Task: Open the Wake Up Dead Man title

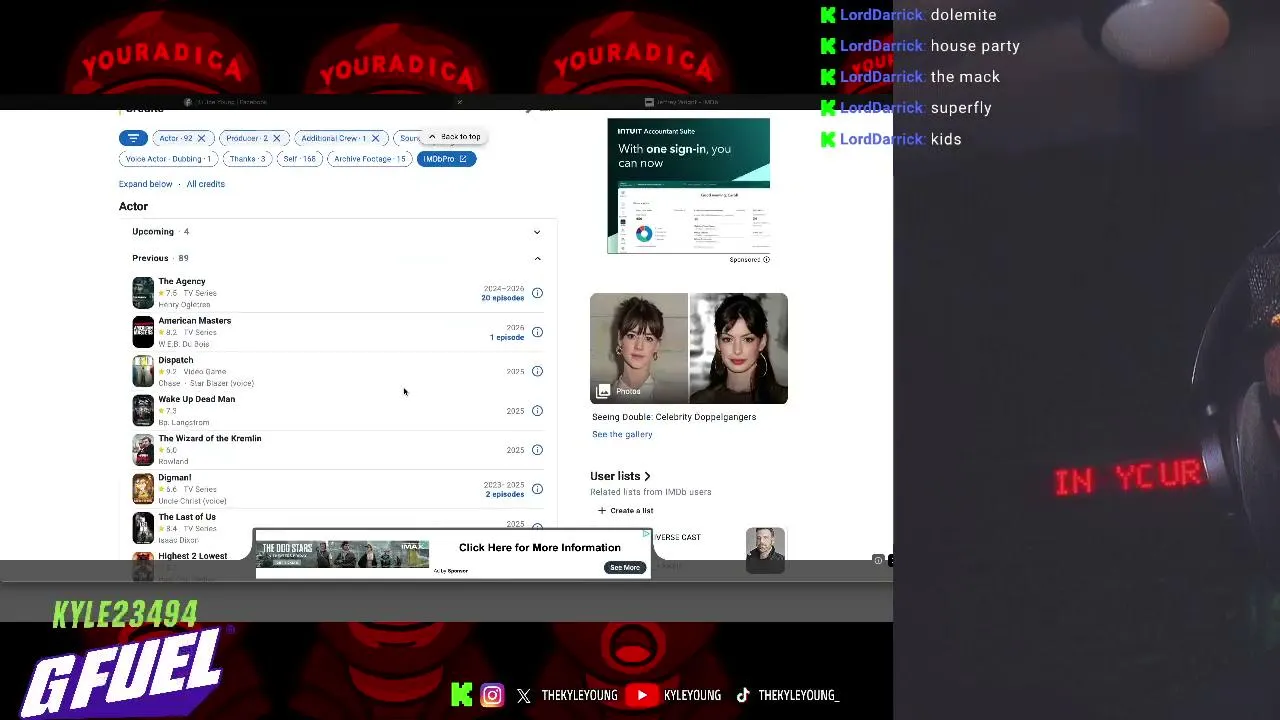Action: point(197,399)
